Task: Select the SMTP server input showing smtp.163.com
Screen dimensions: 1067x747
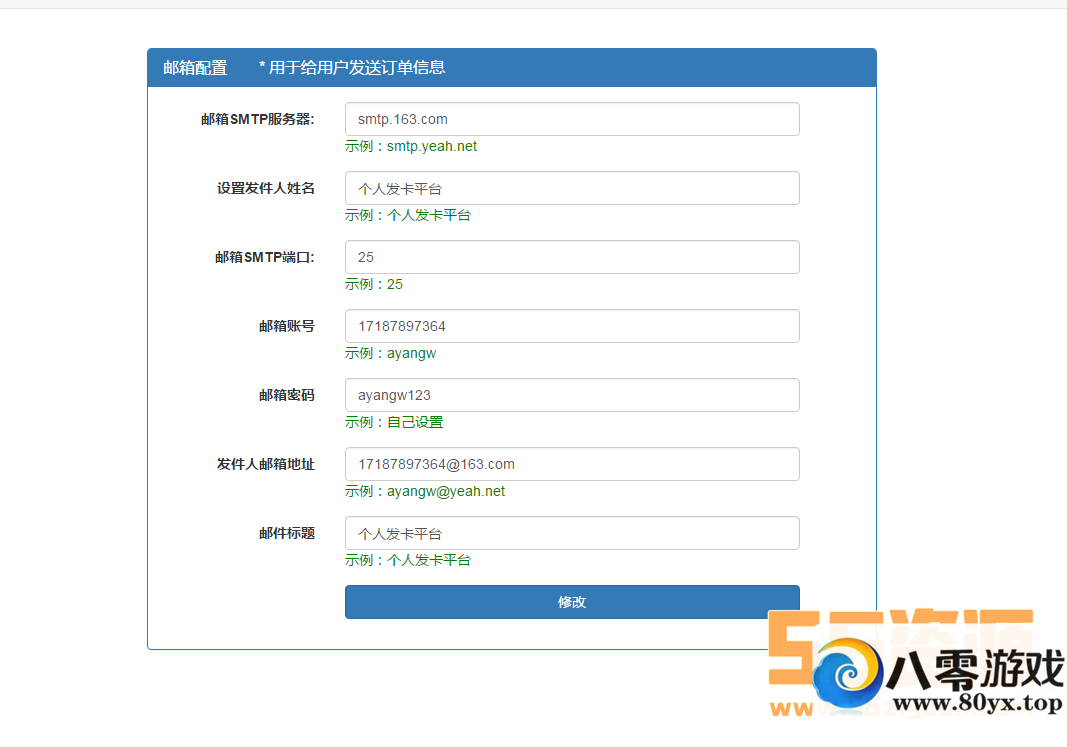Action: pyautogui.click(x=571, y=119)
